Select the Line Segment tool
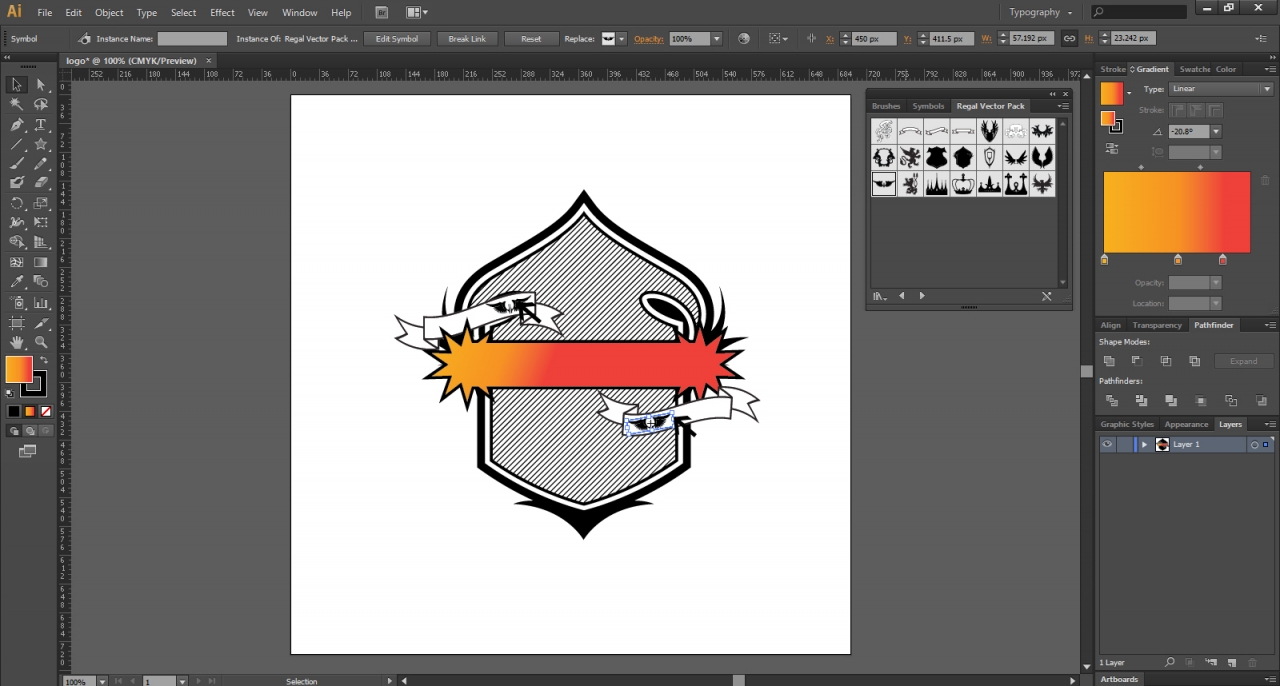Viewport: 1280px width, 686px height. (17, 145)
